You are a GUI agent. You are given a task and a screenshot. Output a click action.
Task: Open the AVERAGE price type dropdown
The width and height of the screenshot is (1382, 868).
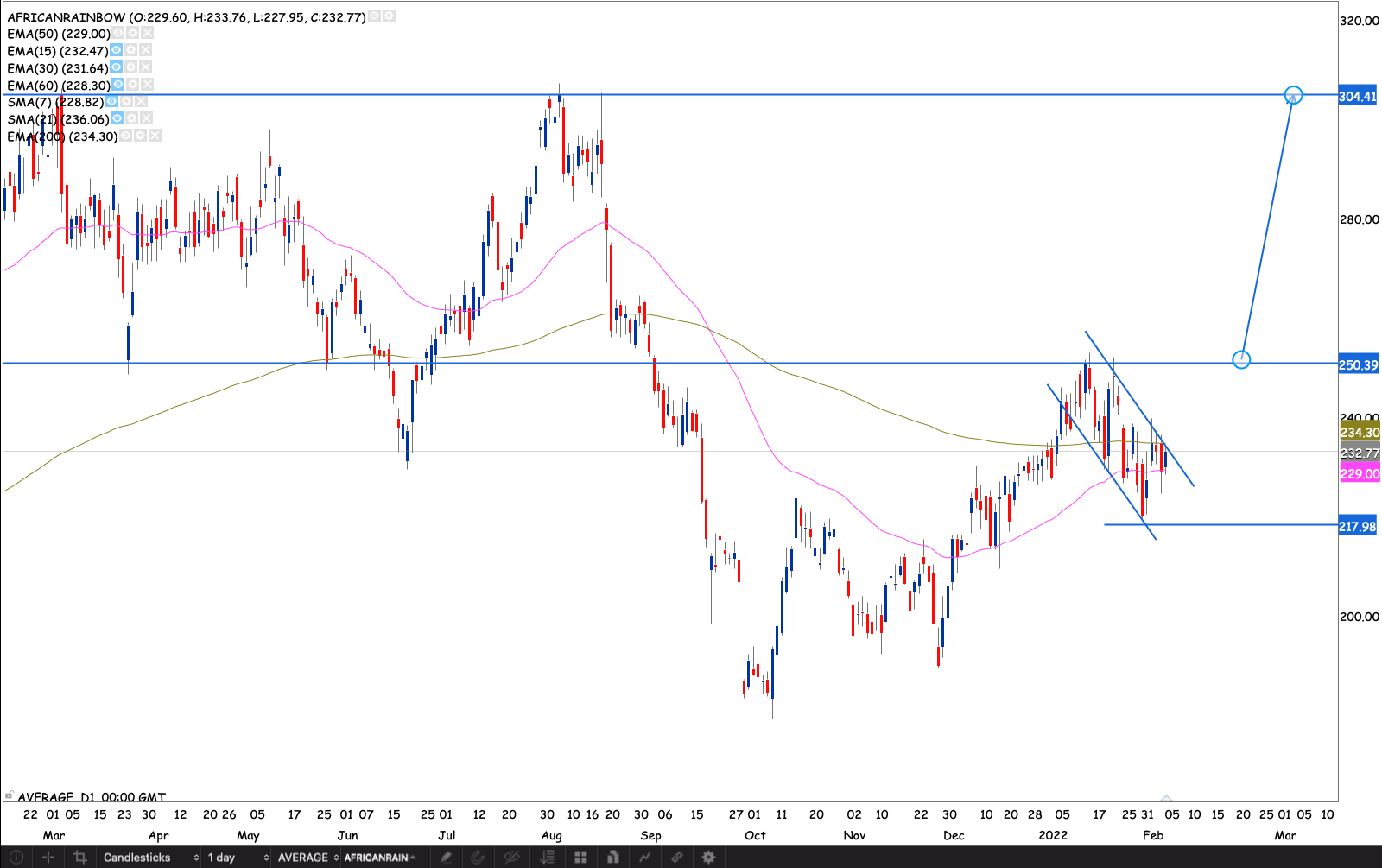(x=307, y=857)
